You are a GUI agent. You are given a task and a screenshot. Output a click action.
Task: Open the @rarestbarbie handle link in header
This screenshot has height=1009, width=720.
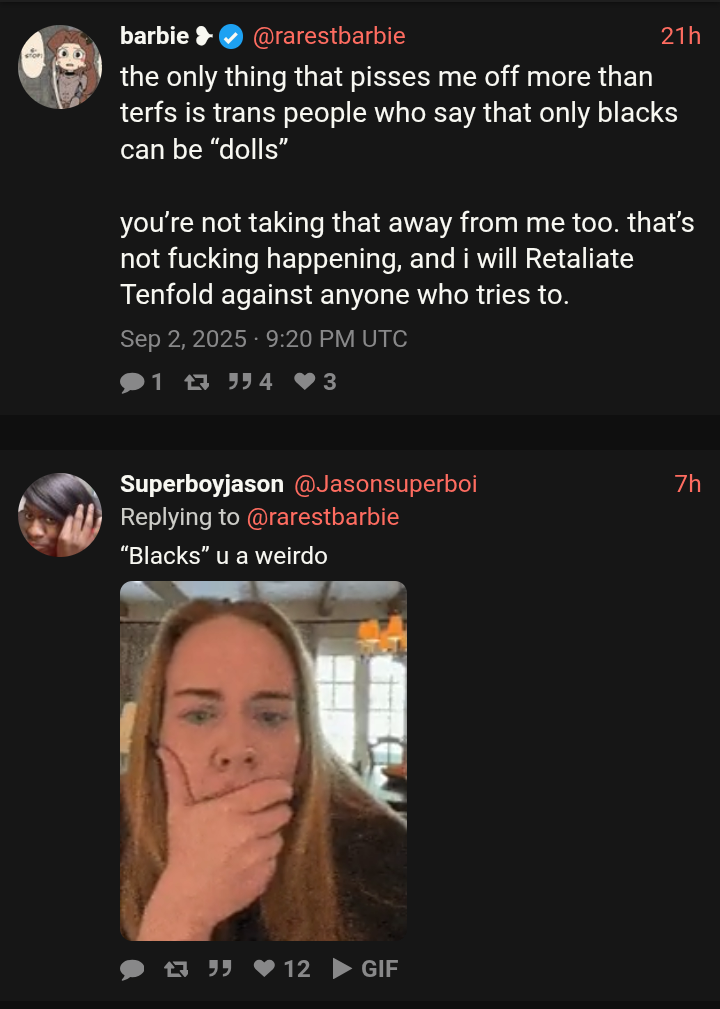pyautogui.click(x=329, y=36)
